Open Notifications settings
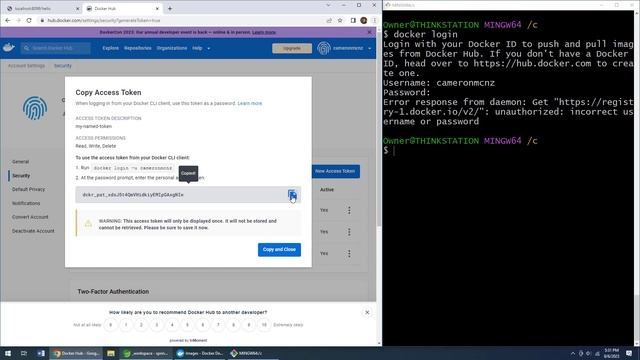 coord(26,203)
